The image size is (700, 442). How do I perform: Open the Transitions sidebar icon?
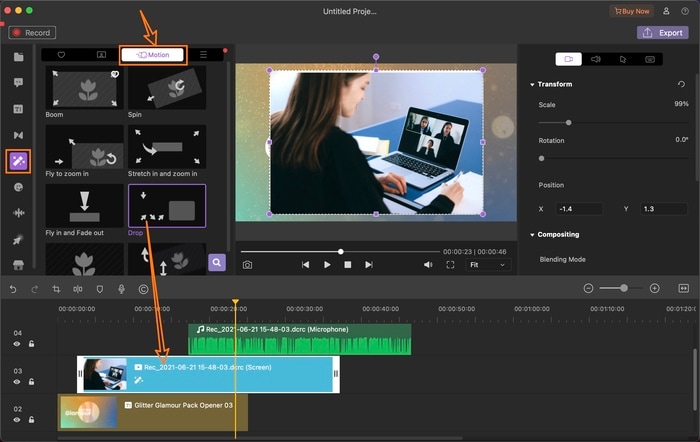18,135
